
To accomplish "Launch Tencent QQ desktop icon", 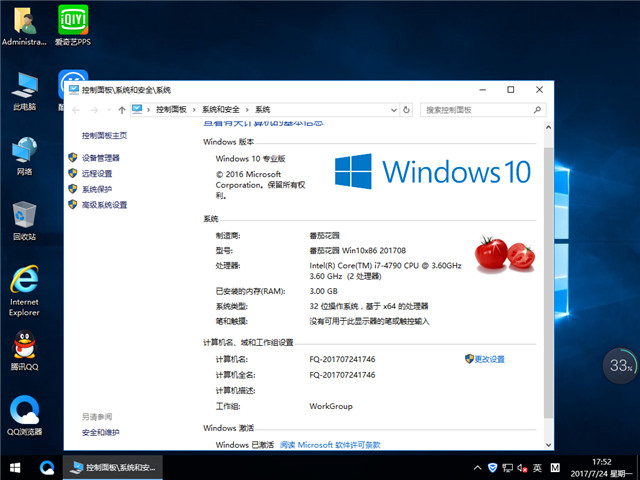I will 24,350.
